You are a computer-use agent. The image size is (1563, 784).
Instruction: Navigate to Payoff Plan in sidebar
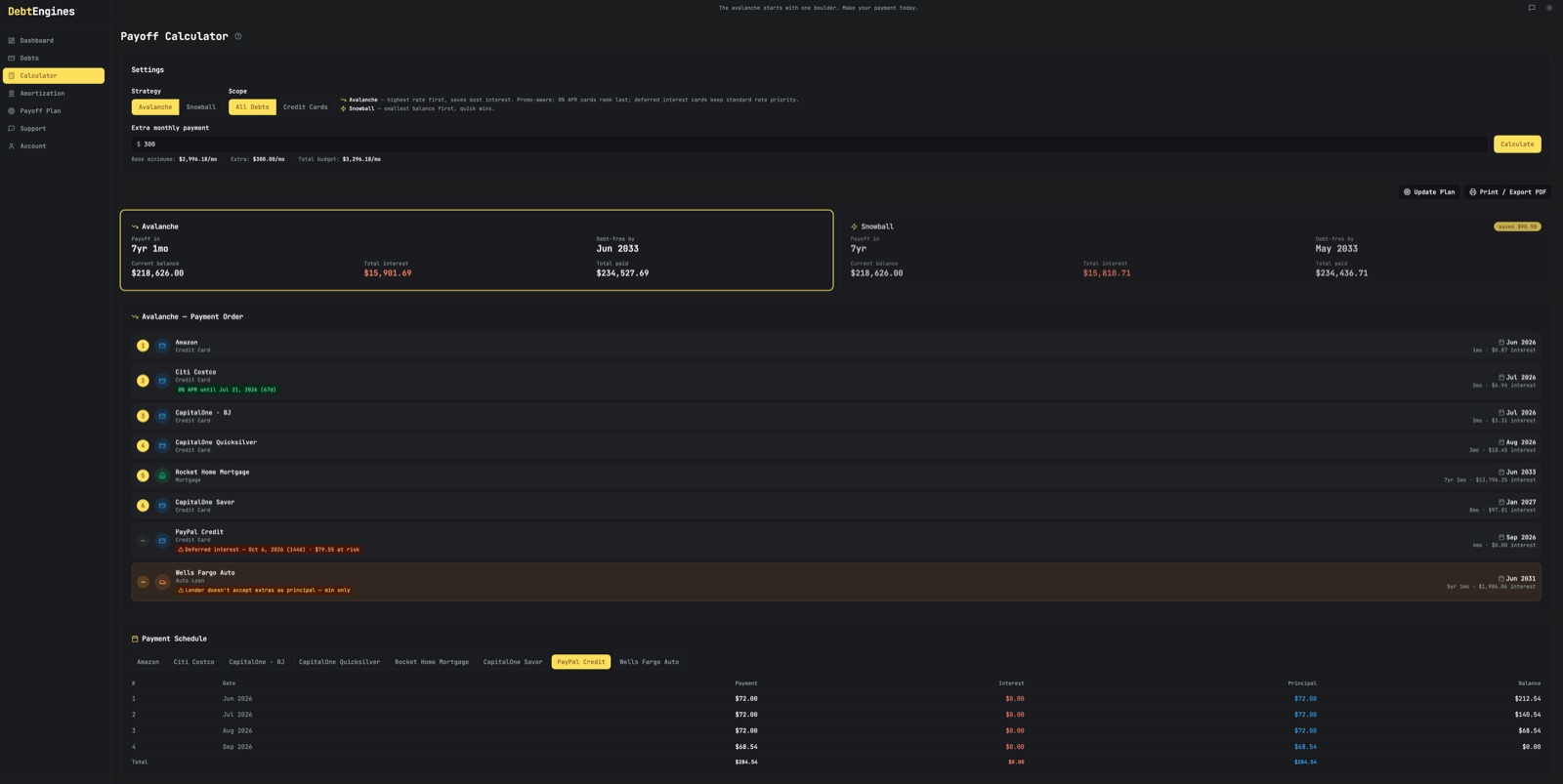click(53, 110)
